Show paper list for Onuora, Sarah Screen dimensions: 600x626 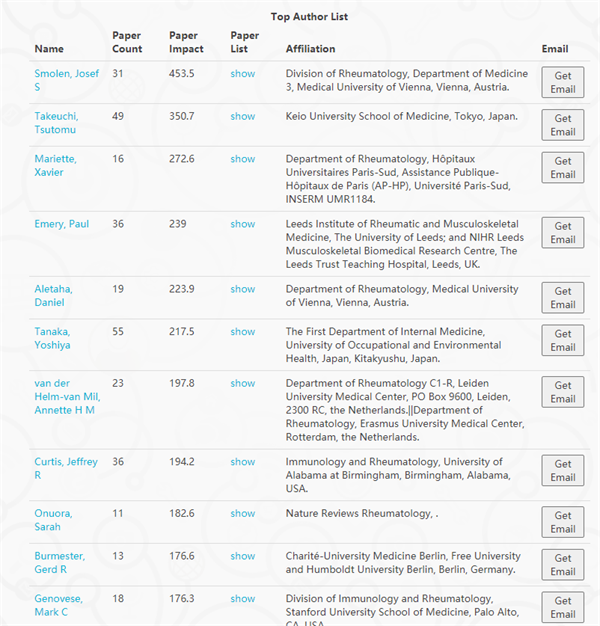click(x=243, y=513)
